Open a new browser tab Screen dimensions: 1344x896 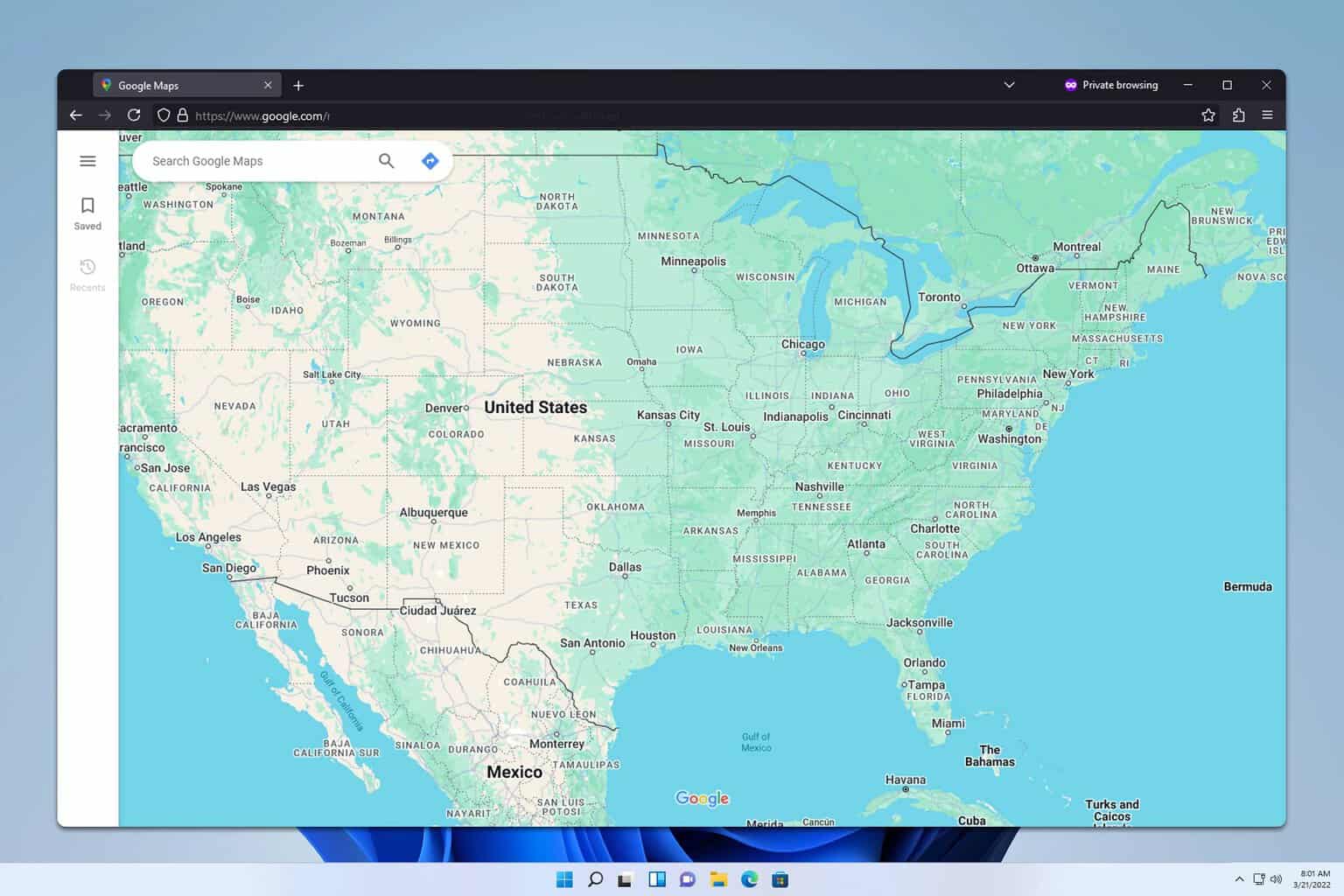tap(298, 86)
